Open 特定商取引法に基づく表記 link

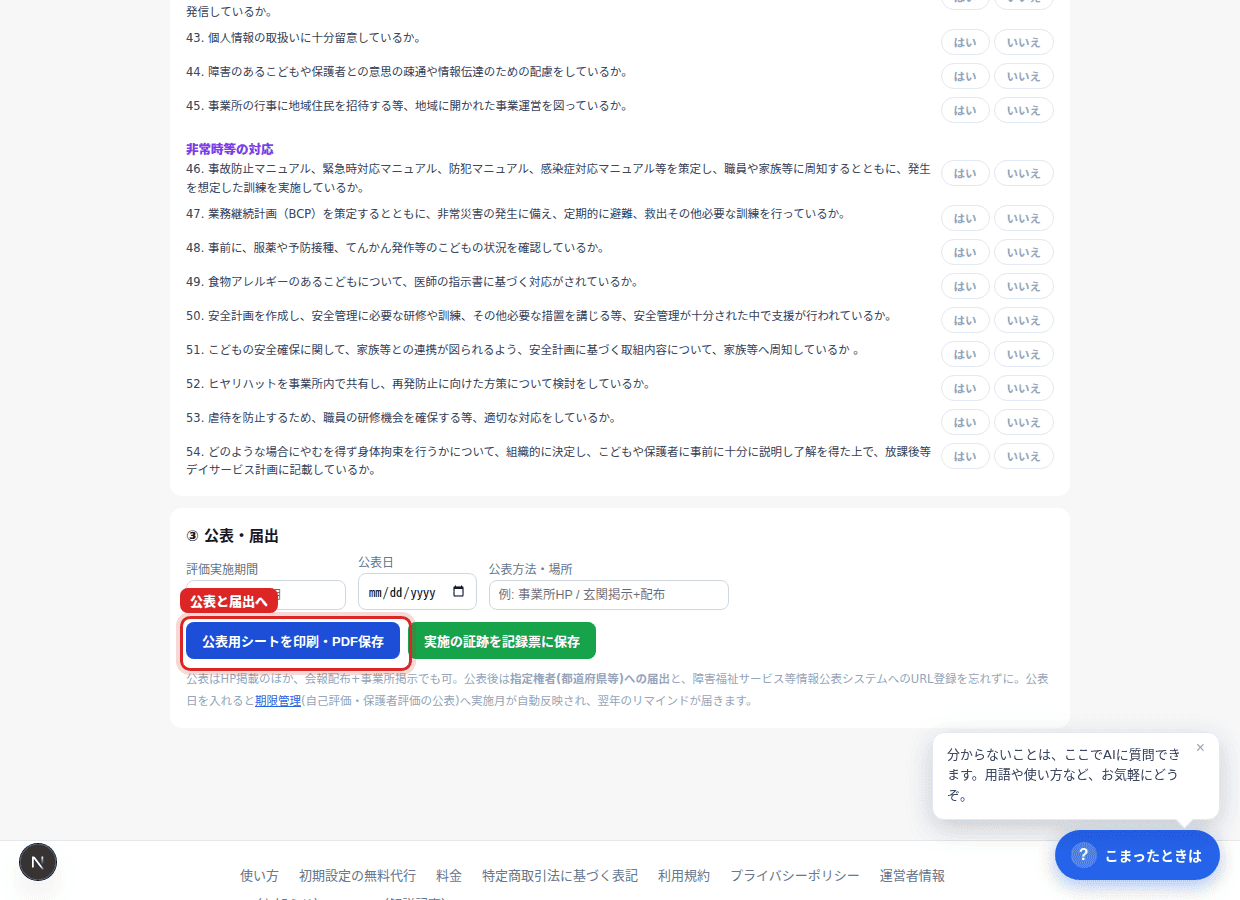coord(560,876)
